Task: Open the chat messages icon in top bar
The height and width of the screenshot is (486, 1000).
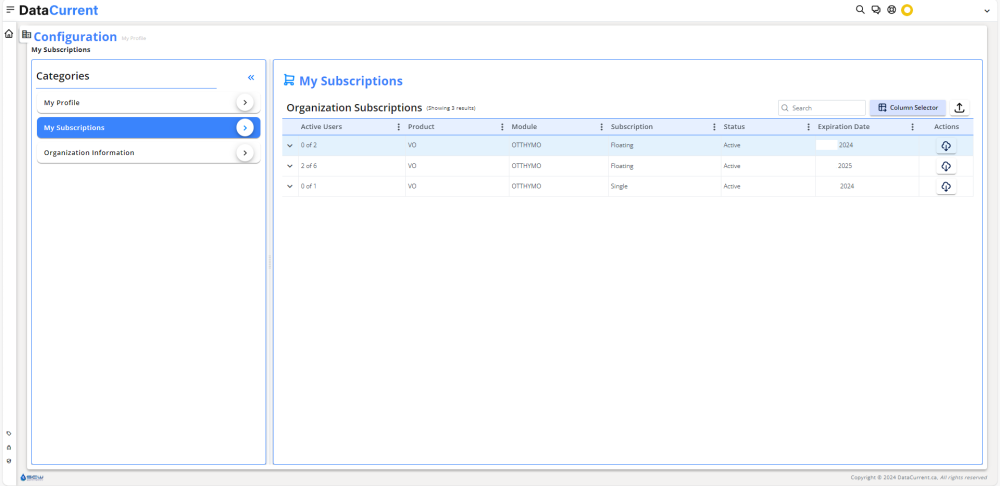Action: tap(876, 10)
